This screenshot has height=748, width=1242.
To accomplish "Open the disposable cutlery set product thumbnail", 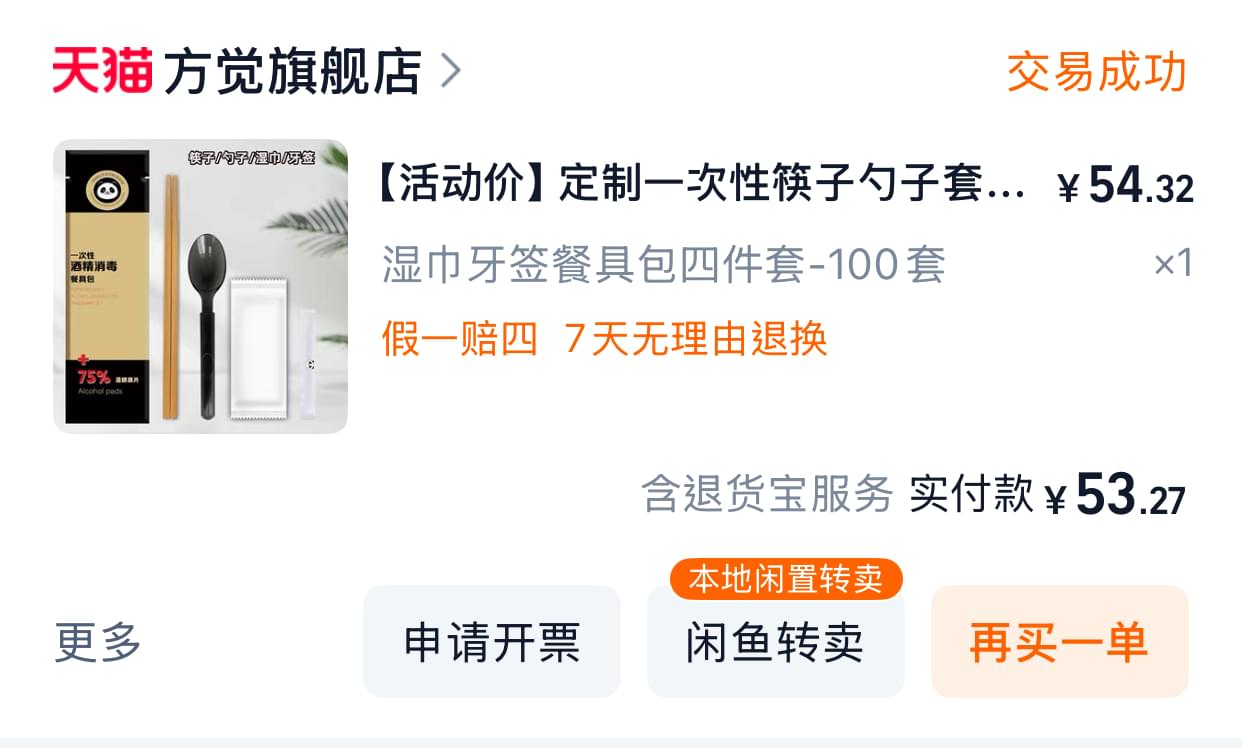I will click(x=200, y=286).
